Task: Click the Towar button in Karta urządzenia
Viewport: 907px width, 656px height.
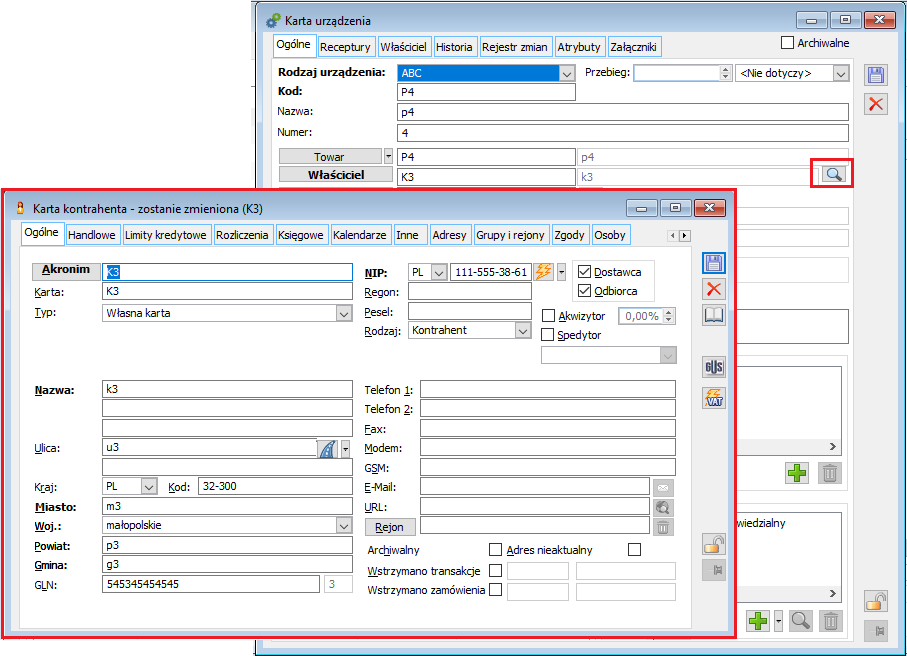Action: 330,157
